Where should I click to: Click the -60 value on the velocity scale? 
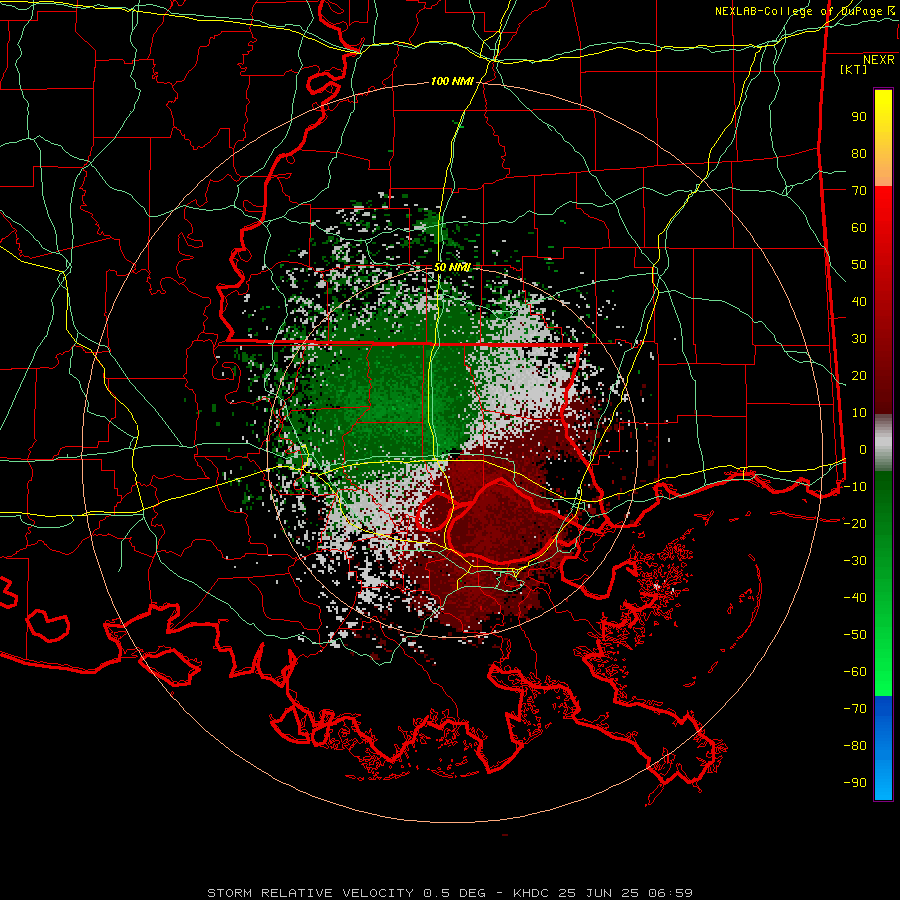click(x=855, y=672)
